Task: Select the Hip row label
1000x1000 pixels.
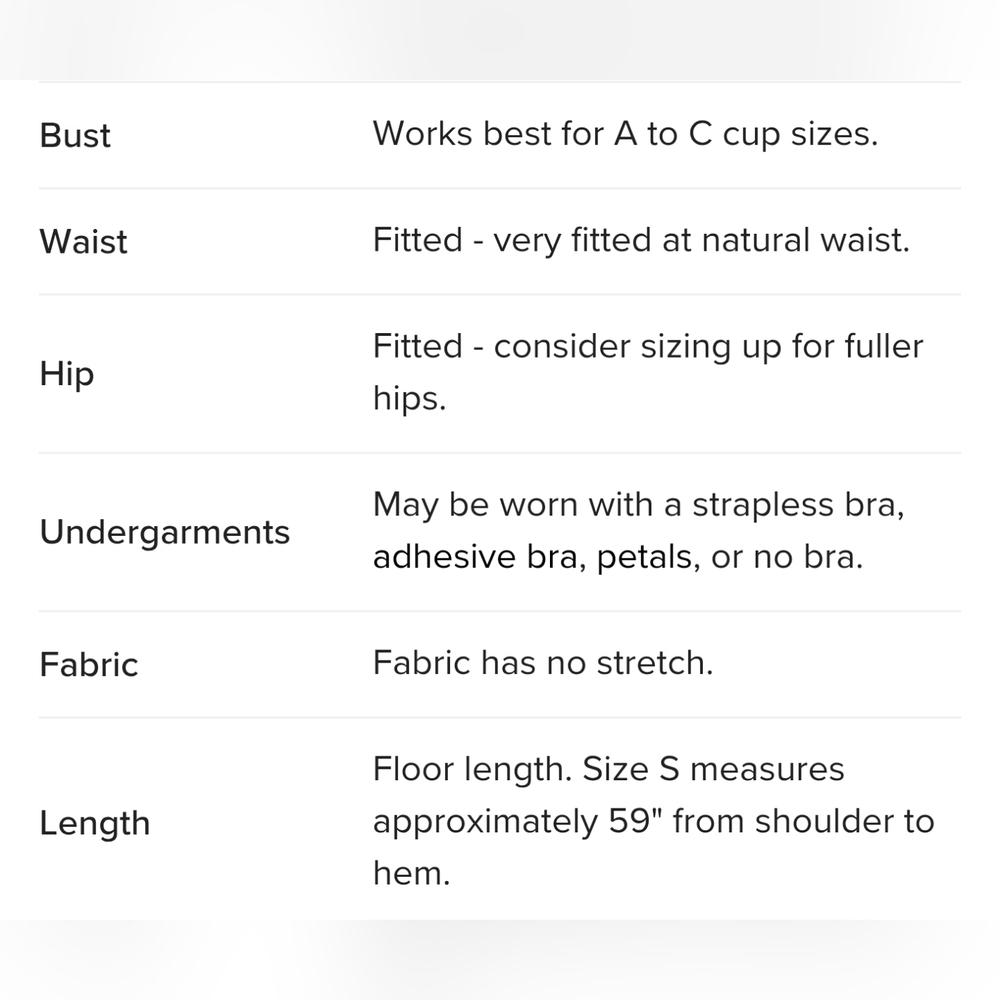Action: coord(66,374)
